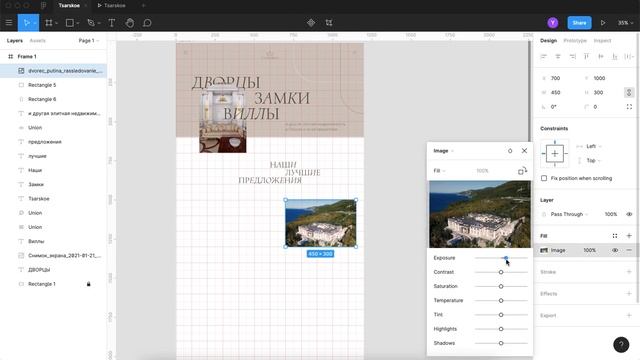
Task: Click Constrain proportions link icon
Action: click(629, 93)
